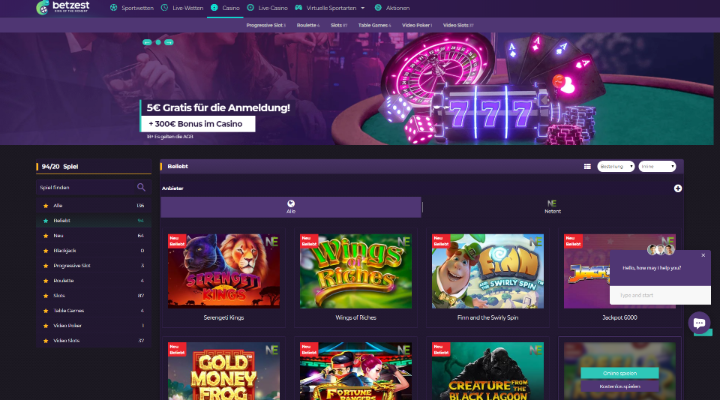Viewport: 720px width, 400px height.
Task: Click the 5€ Gratis für die Anmeldung banner text
Action: click(218, 108)
